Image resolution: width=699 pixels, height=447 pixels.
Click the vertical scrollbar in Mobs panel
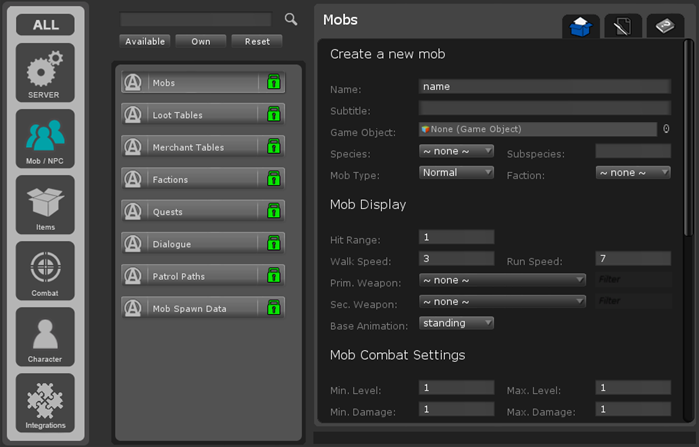click(x=687, y=140)
